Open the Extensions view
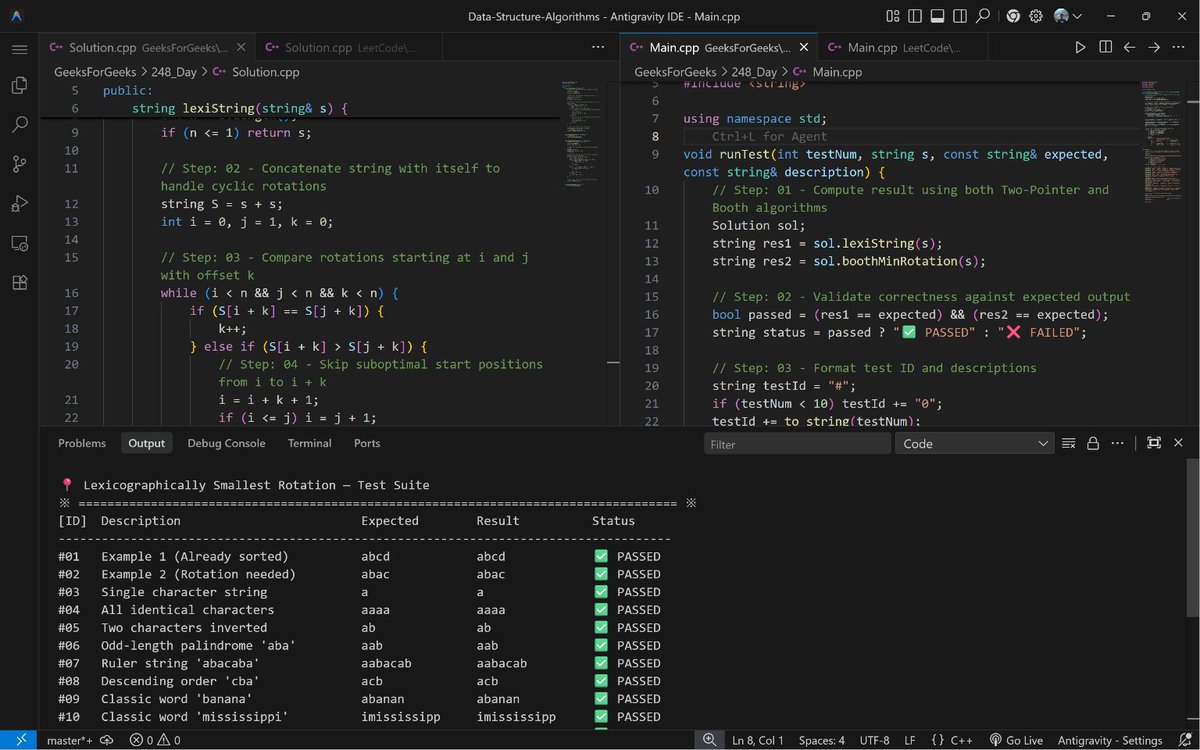 point(19,283)
